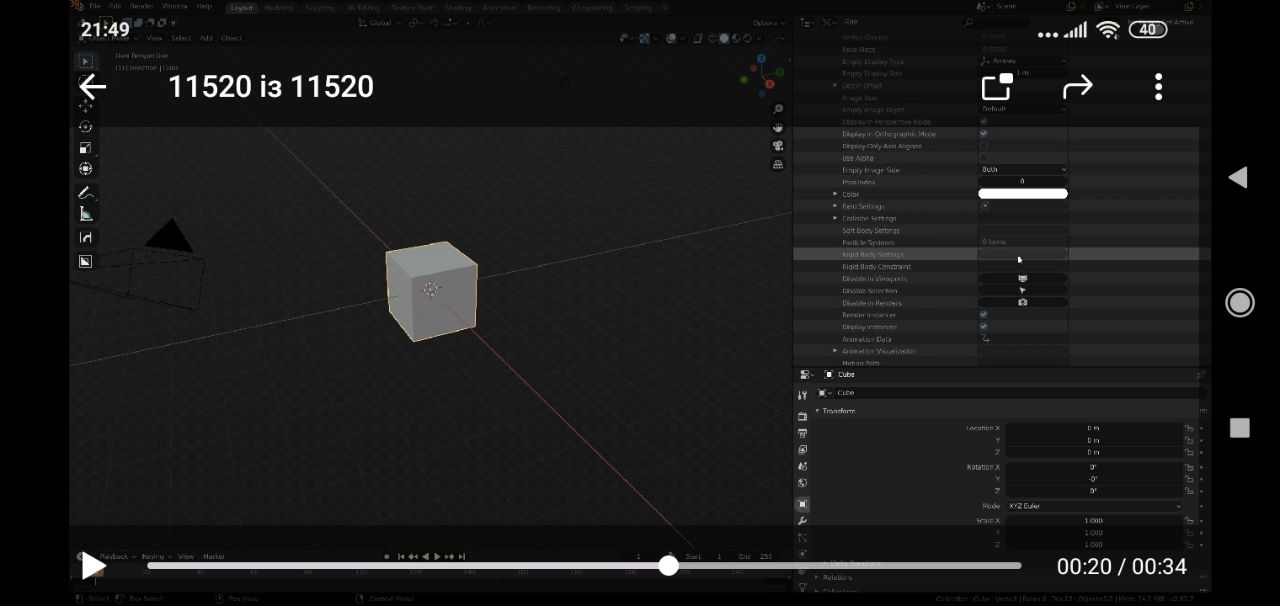Open the Scene properties tab
Viewport: 1280px width, 606px height.
pos(802,466)
